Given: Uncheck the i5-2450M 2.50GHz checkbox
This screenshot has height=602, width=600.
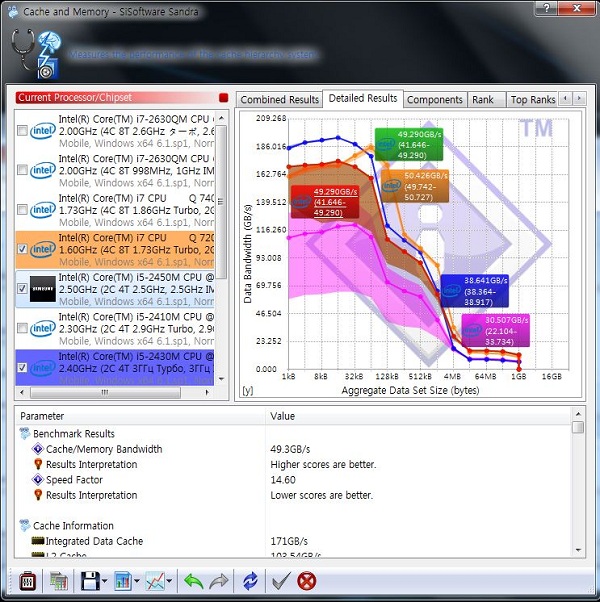Looking at the screenshot, I should point(22,288).
